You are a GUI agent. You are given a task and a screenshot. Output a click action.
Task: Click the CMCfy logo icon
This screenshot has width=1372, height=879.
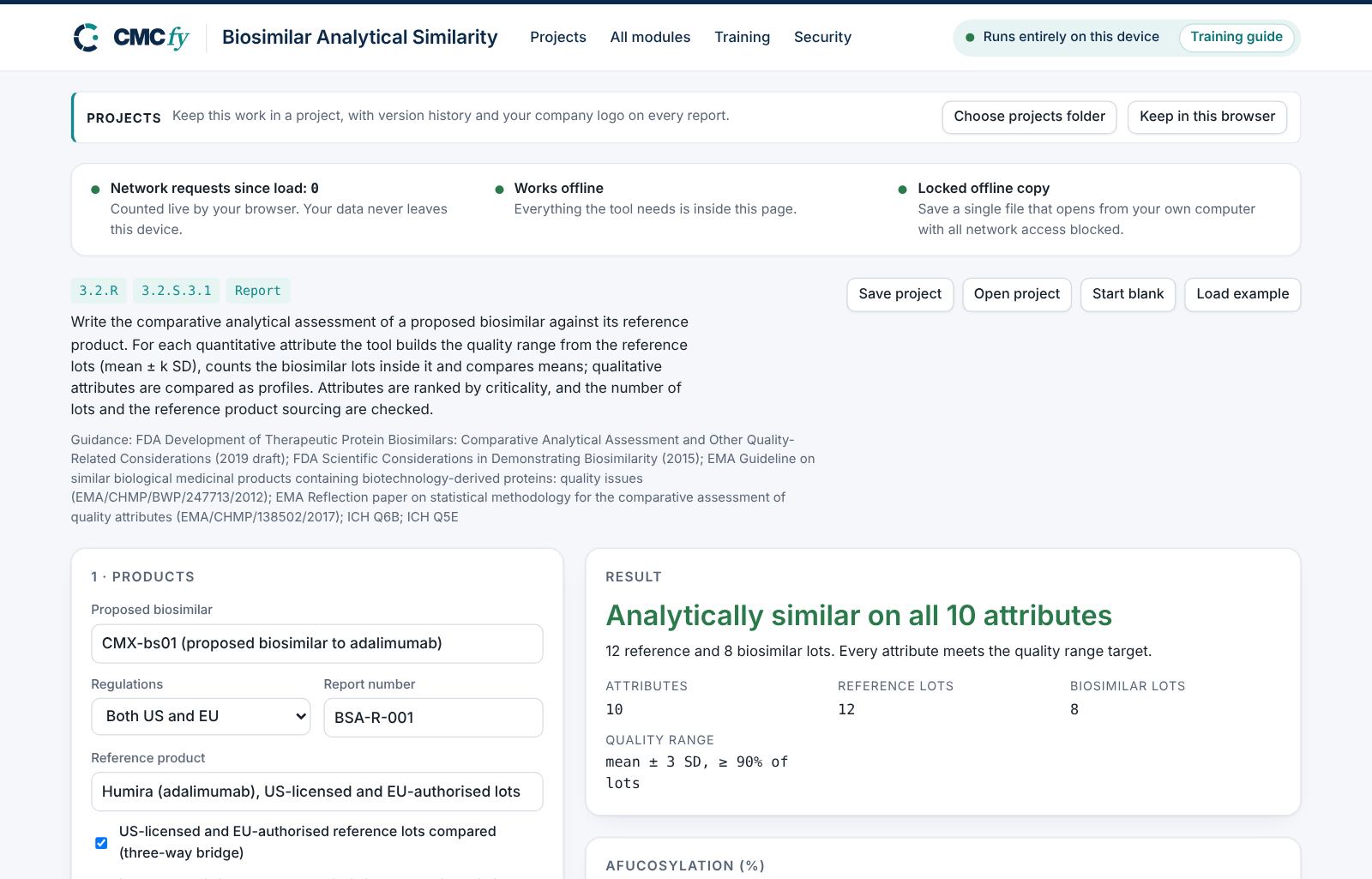tap(86, 38)
